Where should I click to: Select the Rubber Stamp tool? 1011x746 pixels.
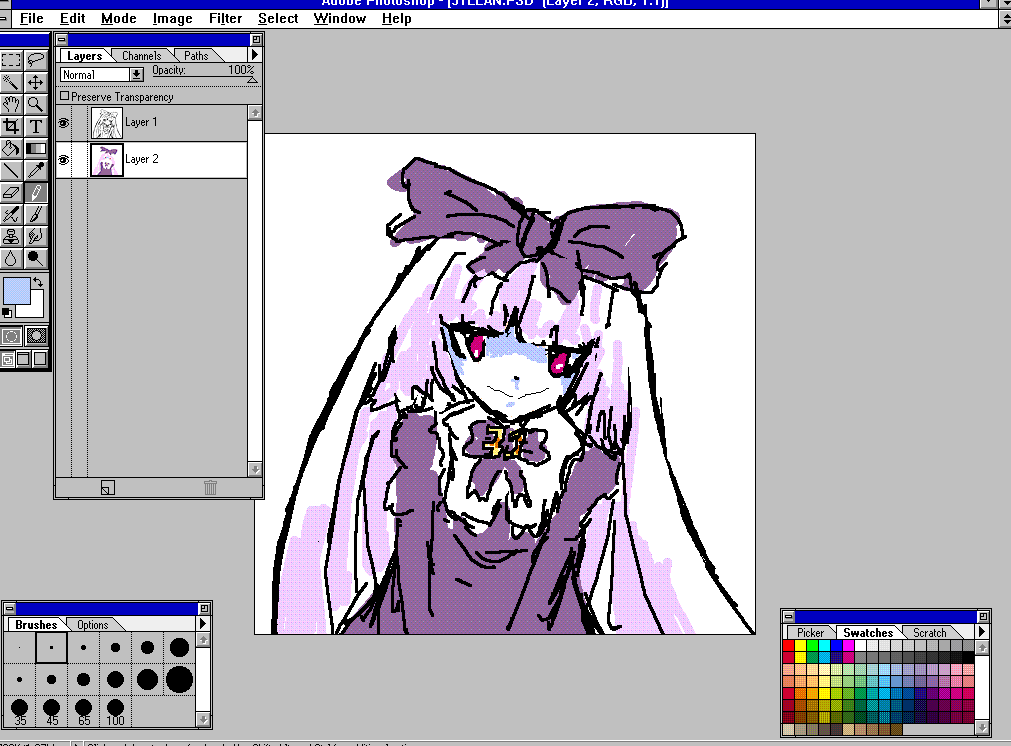click(x=11, y=236)
